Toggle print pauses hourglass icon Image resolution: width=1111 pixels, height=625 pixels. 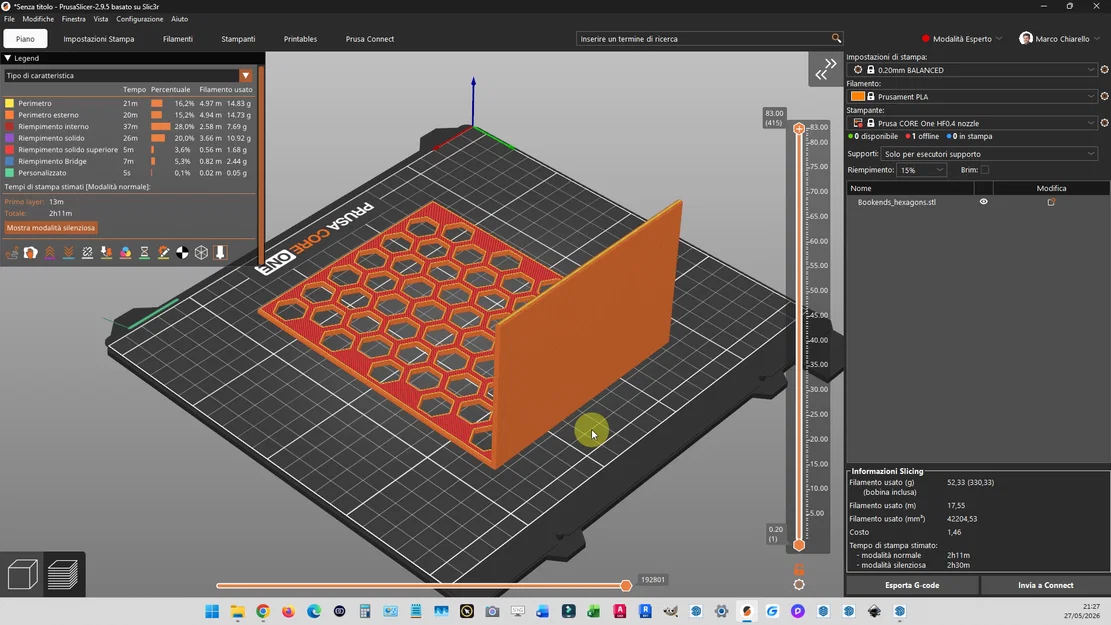(145, 252)
